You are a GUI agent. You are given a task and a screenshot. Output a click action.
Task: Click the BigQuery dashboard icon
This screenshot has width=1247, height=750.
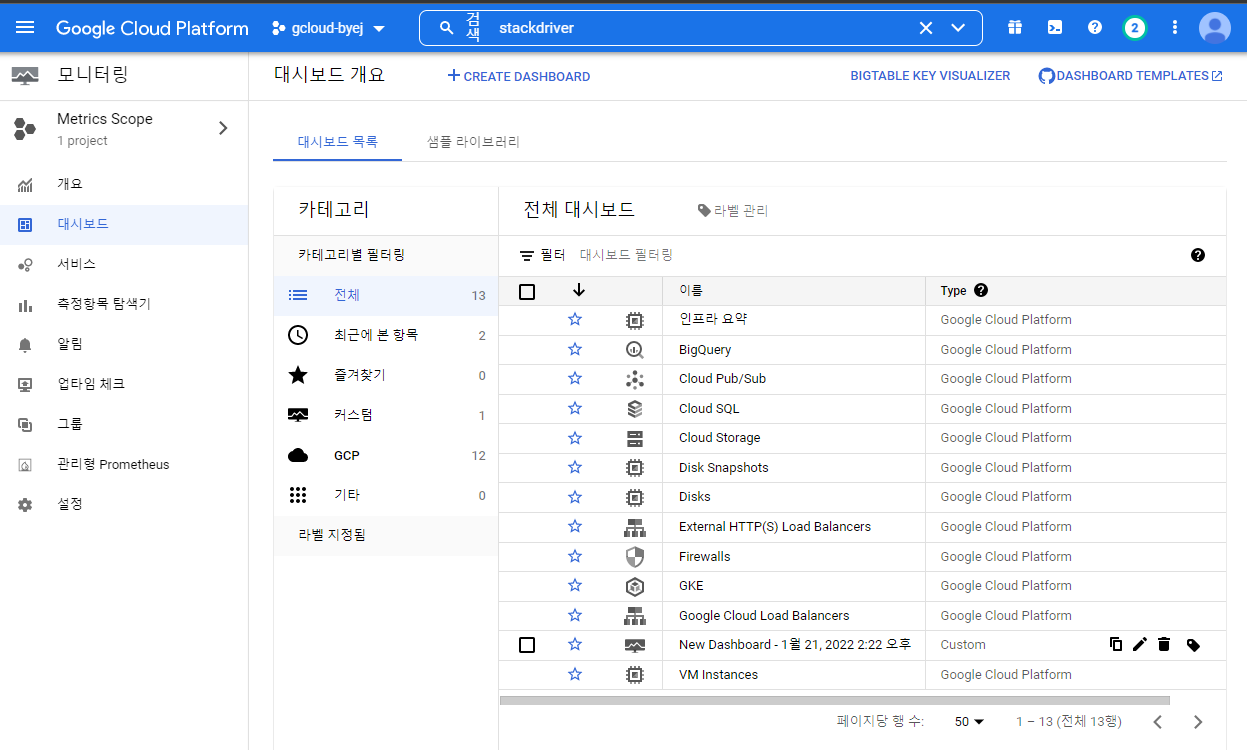pyautogui.click(x=634, y=350)
